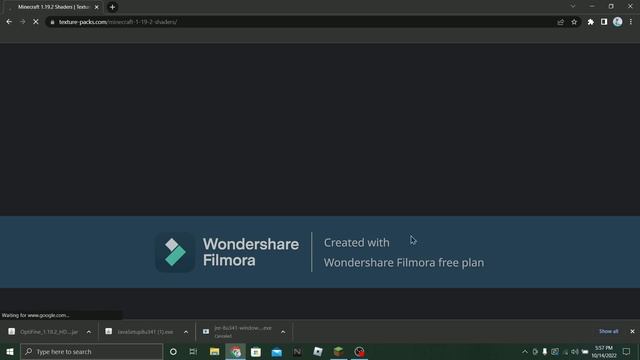View site information via the lock icon
Image resolution: width=640 pixels, height=360 pixels.
point(52,22)
